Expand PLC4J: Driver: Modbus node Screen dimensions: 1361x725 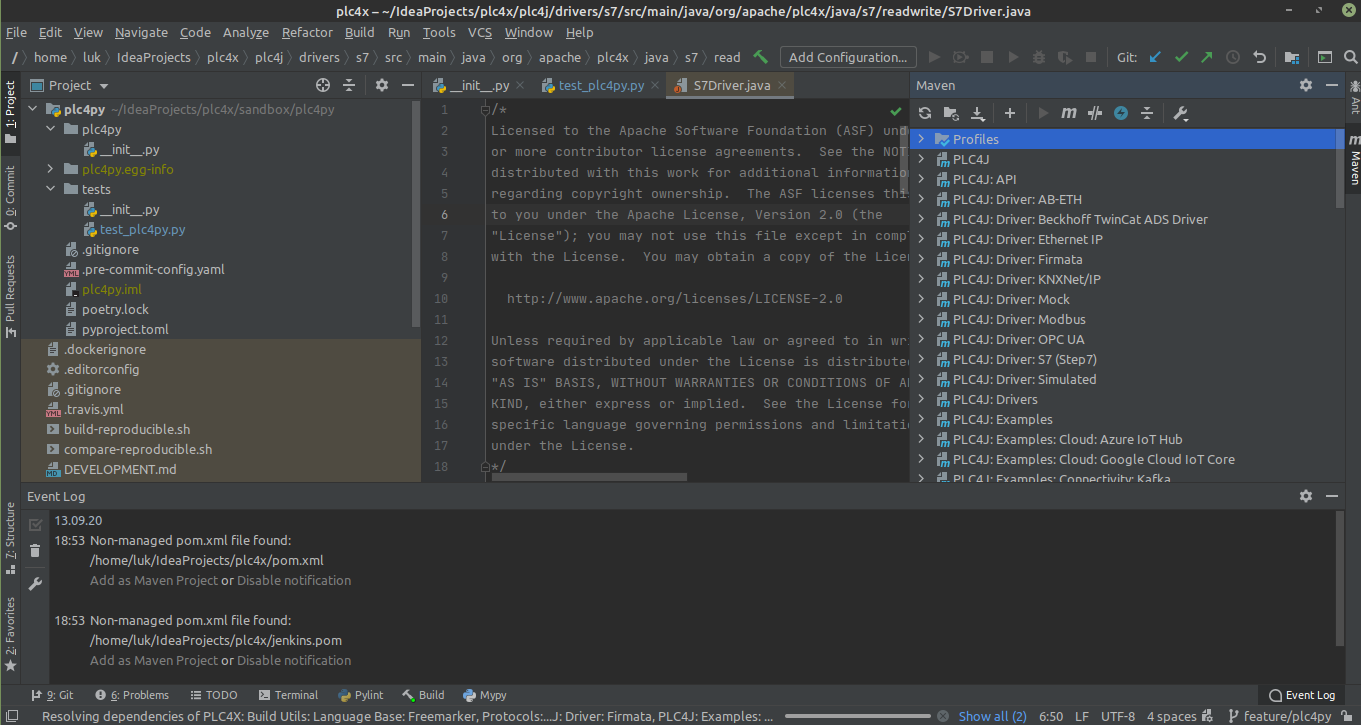[921, 319]
